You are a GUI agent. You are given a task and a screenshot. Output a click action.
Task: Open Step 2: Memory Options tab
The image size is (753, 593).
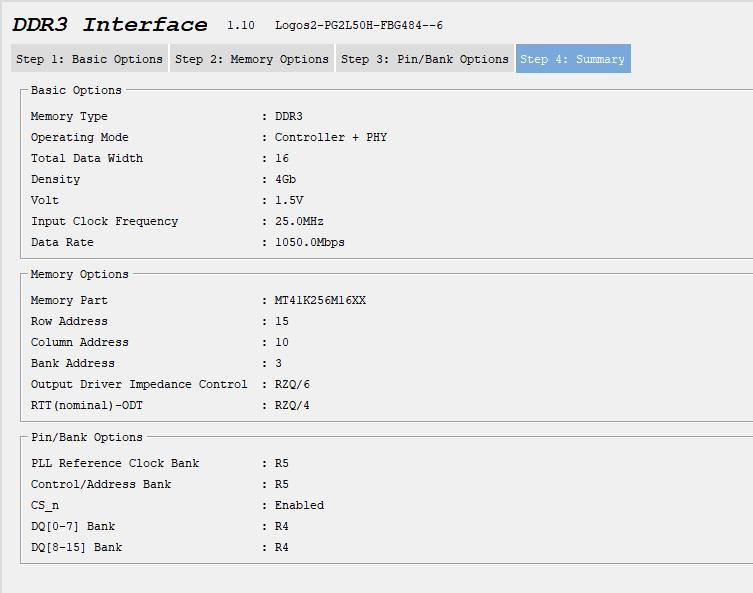click(252, 59)
